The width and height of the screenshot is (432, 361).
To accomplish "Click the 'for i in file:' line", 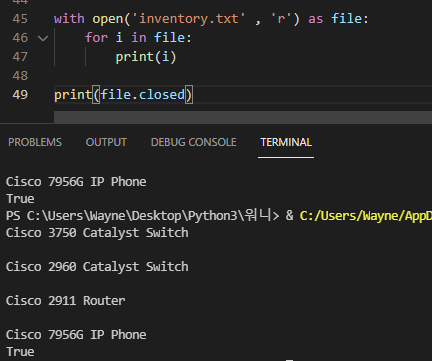I will [138, 38].
